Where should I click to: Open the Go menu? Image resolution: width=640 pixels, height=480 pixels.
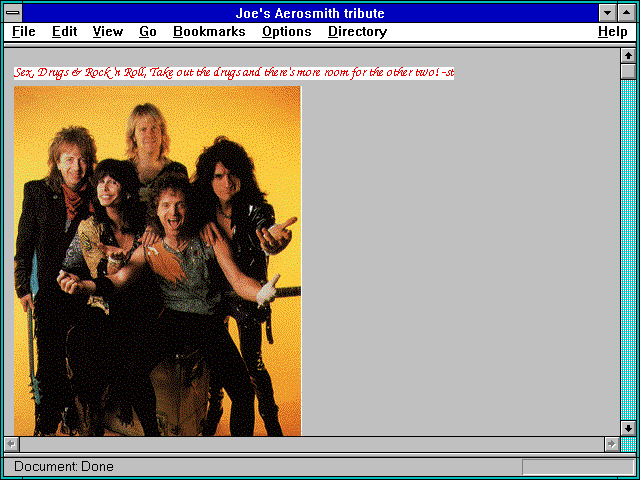tap(148, 32)
